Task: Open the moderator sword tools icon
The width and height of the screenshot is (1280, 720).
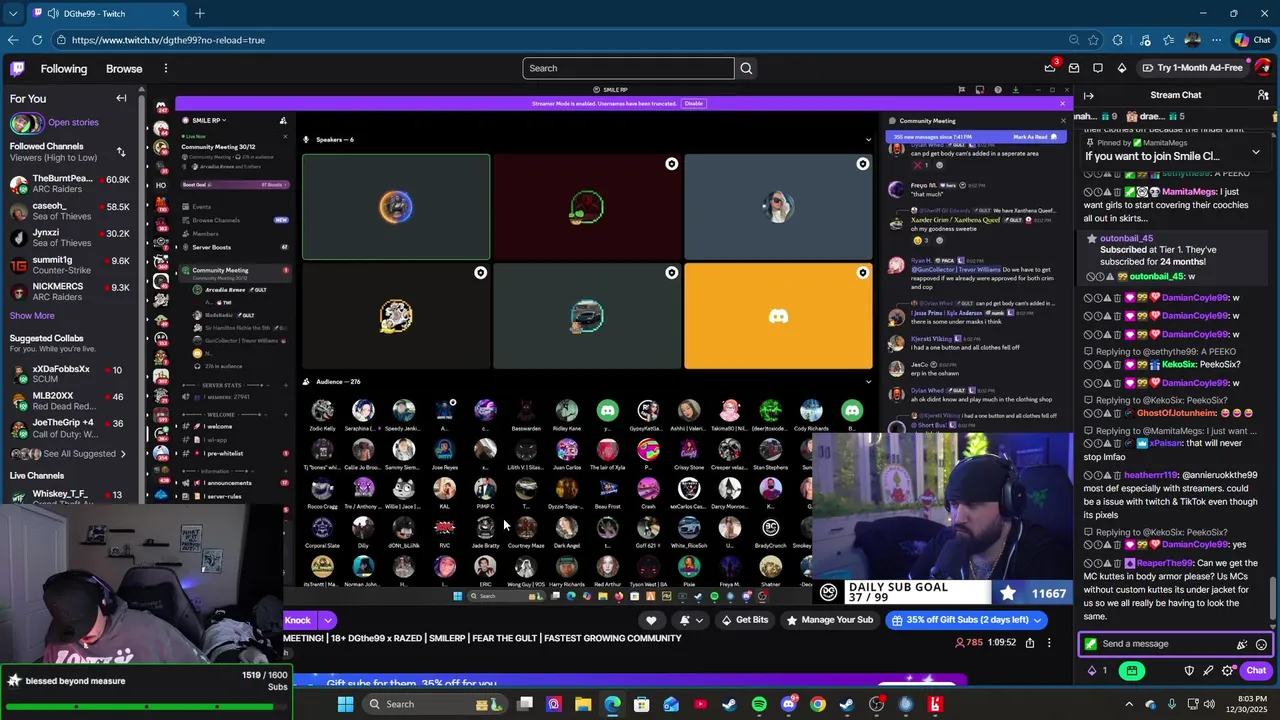Action: (1208, 671)
